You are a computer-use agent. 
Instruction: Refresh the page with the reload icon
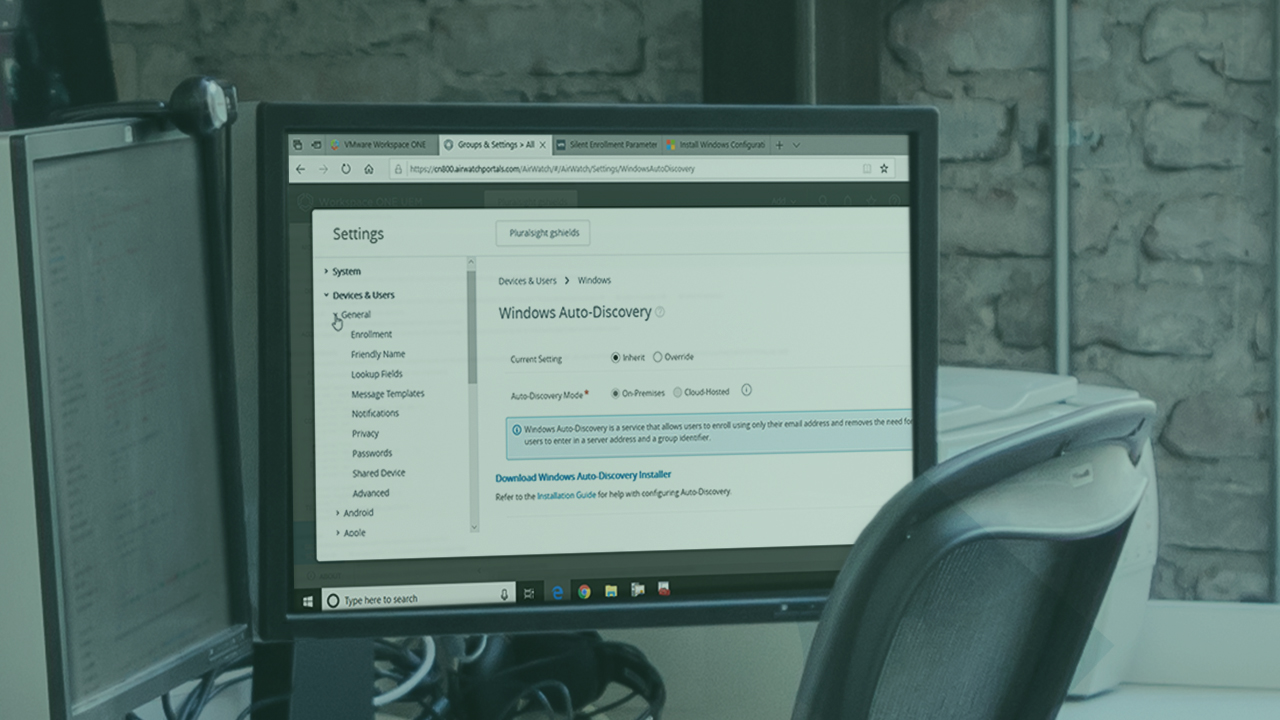pyautogui.click(x=346, y=169)
